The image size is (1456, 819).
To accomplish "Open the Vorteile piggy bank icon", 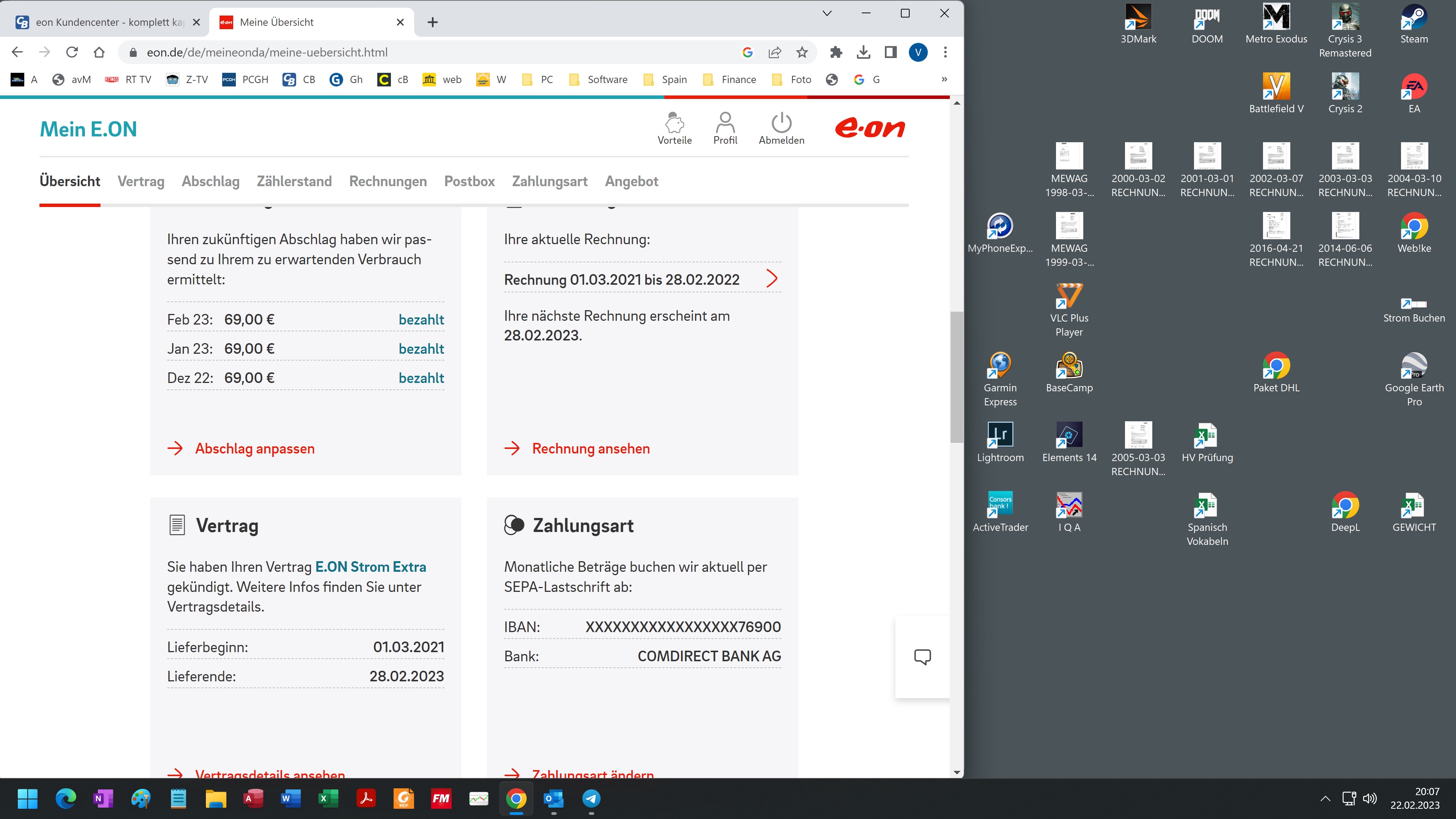I will pyautogui.click(x=674, y=122).
